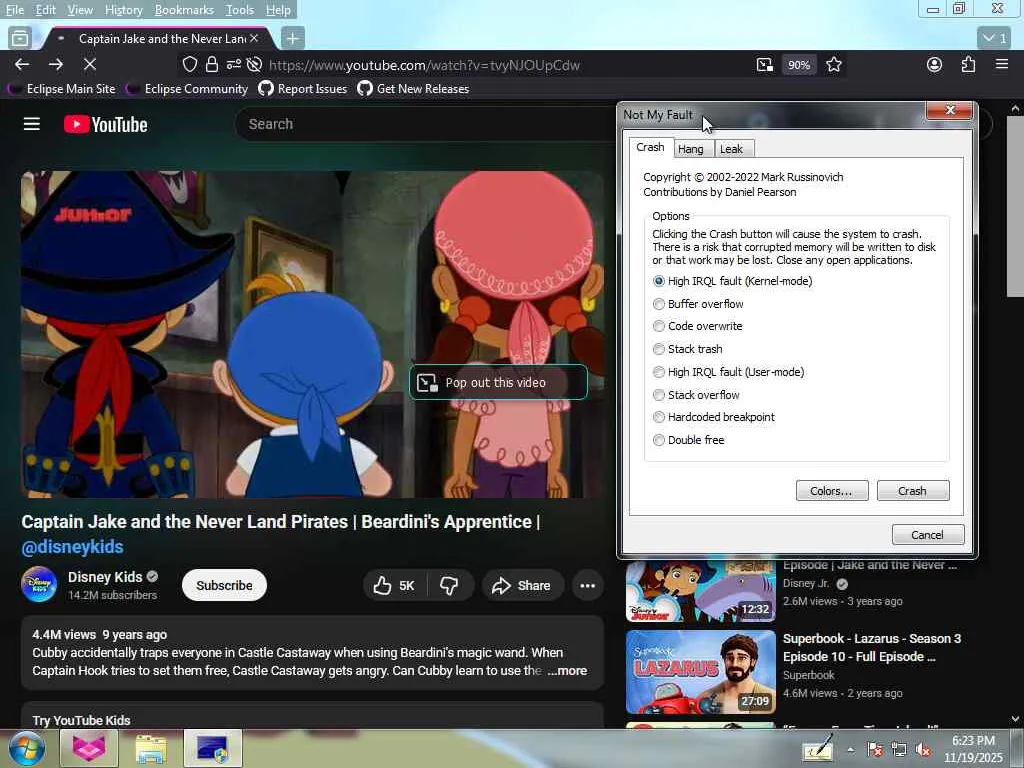This screenshot has width=1024, height=768.
Task: Open the Bookmarks menu
Action: point(184,10)
